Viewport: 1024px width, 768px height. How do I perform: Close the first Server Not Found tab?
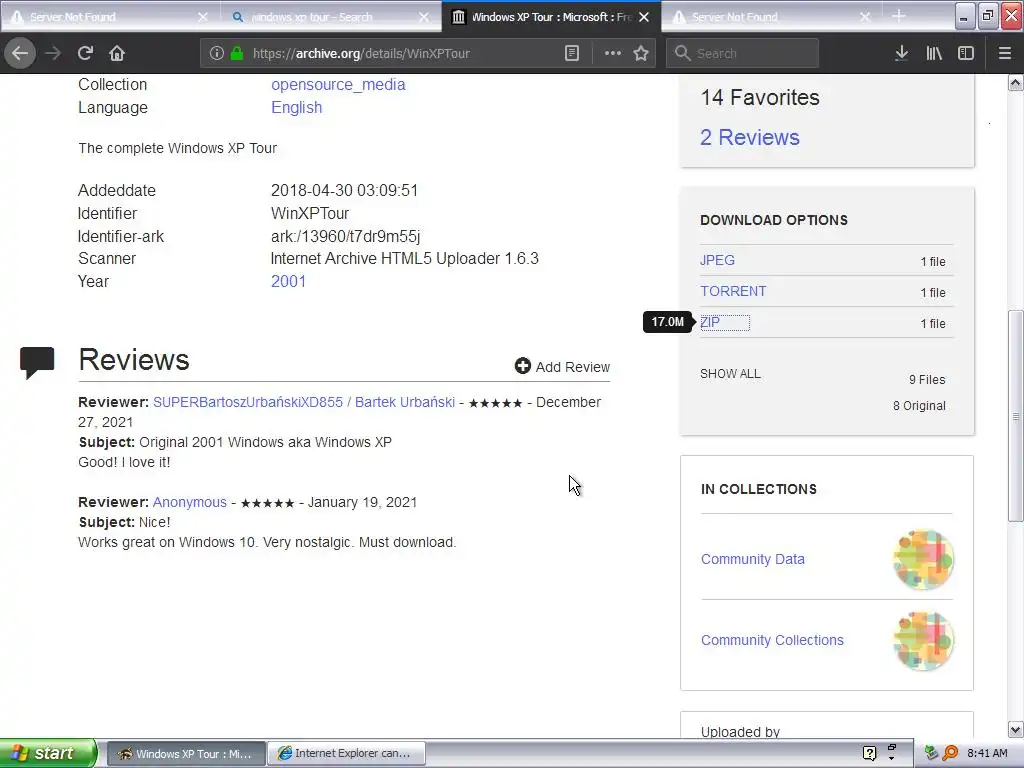[203, 17]
